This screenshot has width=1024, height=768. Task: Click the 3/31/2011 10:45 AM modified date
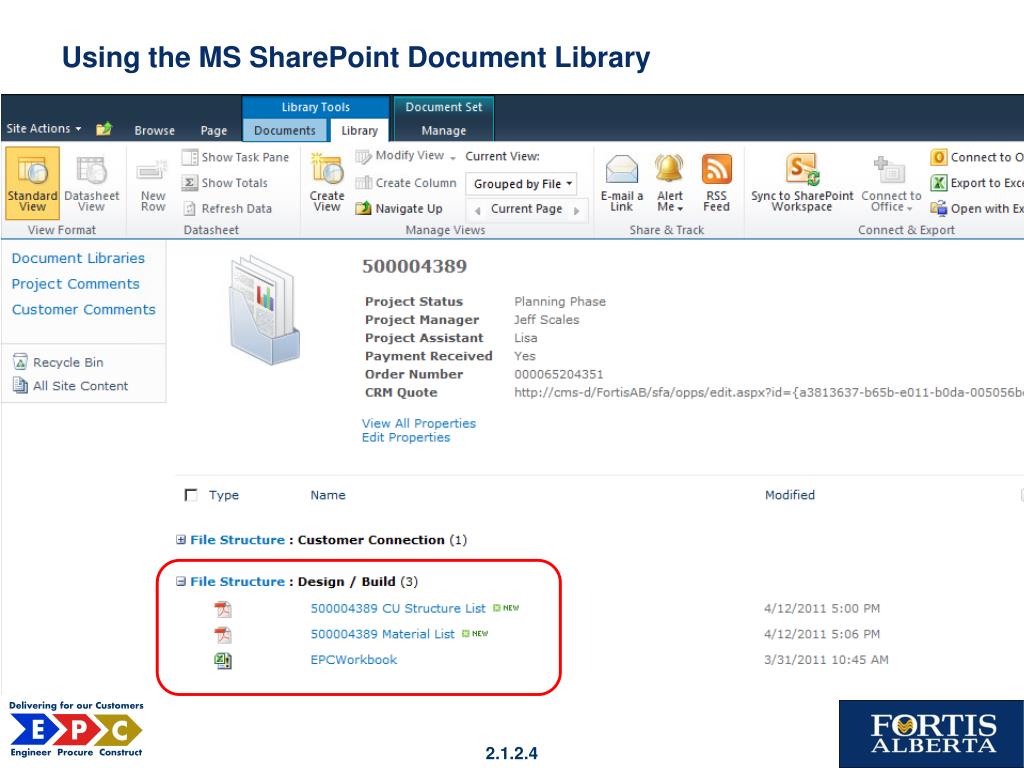pos(826,660)
